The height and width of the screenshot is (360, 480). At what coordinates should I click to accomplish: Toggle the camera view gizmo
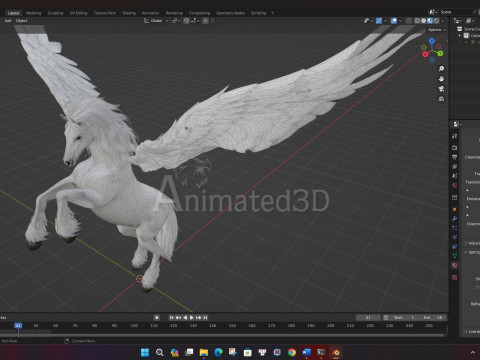441,89
